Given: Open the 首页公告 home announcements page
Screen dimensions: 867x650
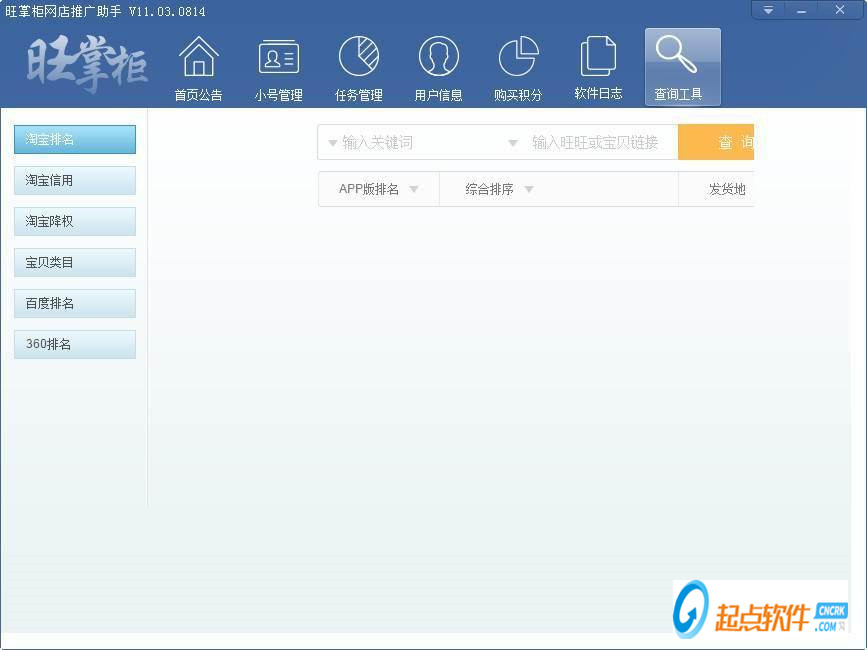Looking at the screenshot, I should (197, 67).
